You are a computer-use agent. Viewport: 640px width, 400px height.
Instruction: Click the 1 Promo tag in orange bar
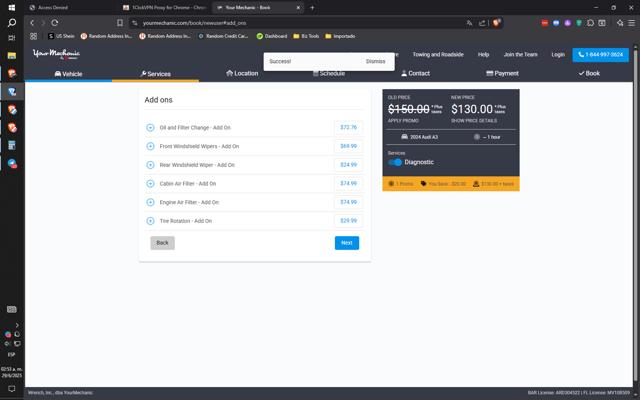pyautogui.click(x=401, y=184)
